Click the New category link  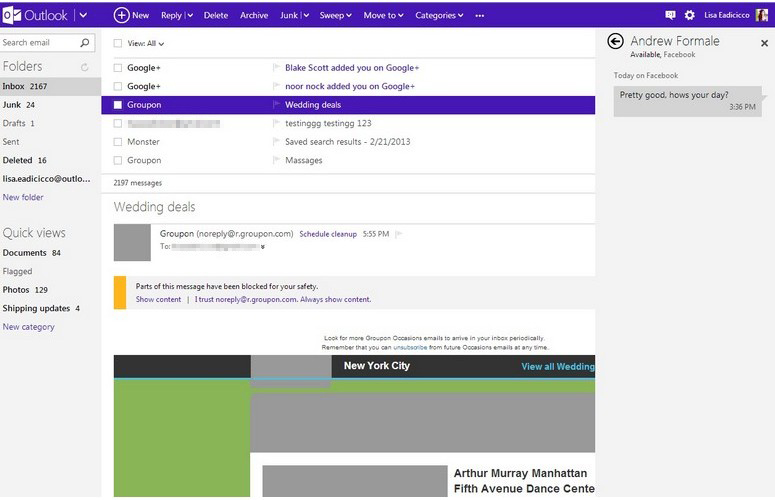(x=29, y=327)
